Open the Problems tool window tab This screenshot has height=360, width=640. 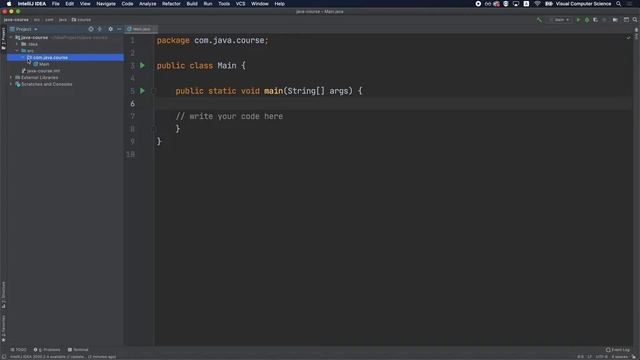click(47, 350)
